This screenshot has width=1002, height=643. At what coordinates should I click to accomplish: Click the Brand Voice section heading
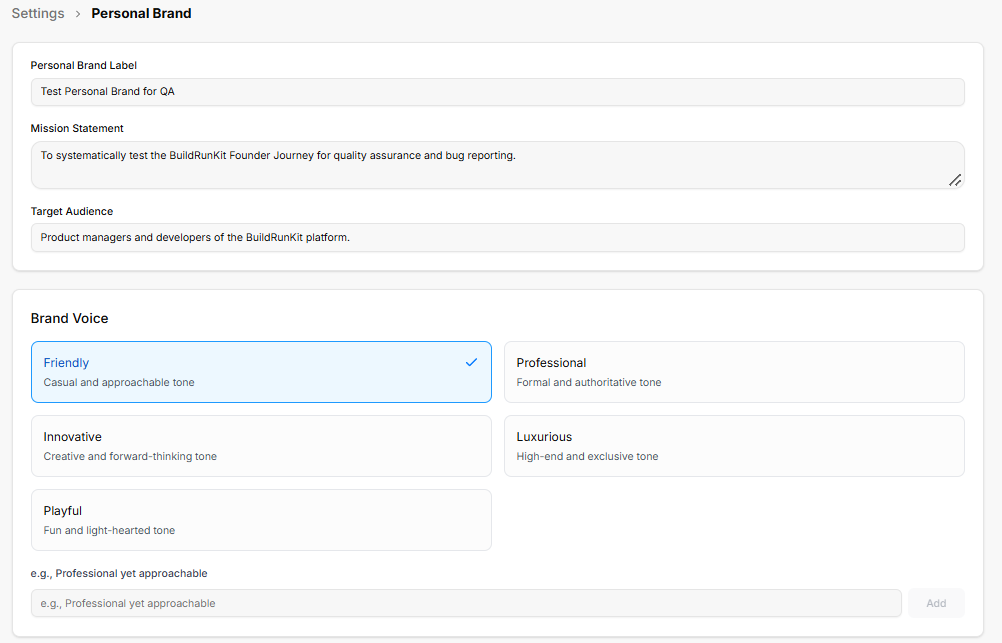coord(70,318)
